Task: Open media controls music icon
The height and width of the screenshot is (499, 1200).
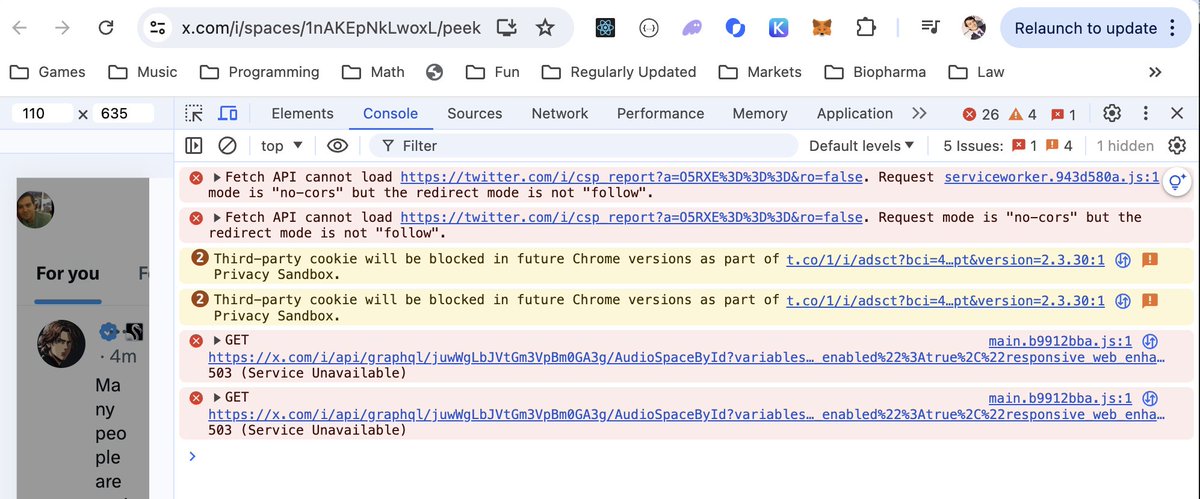Action: click(x=931, y=28)
